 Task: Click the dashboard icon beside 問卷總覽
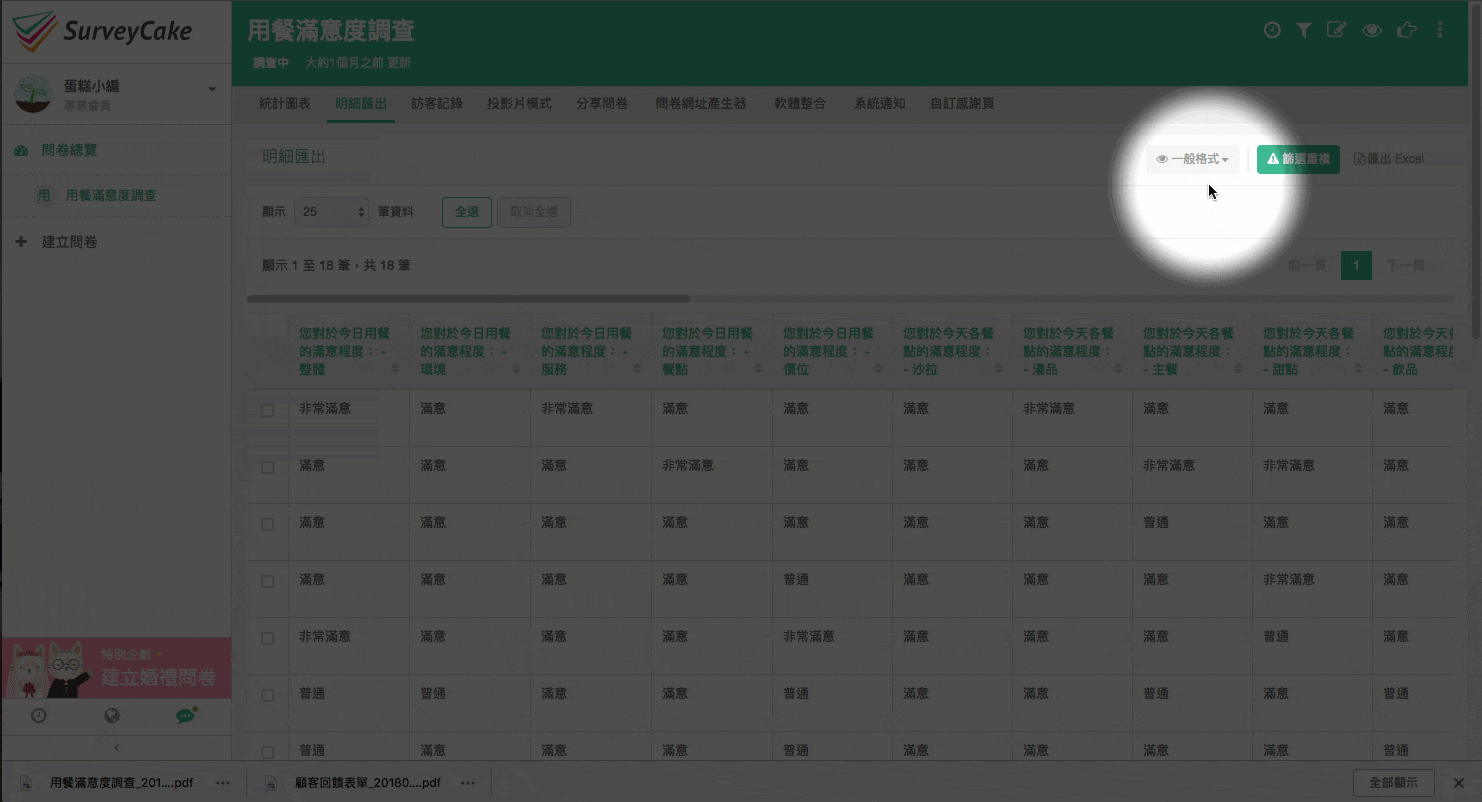pyautogui.click(x=22, y=151)
